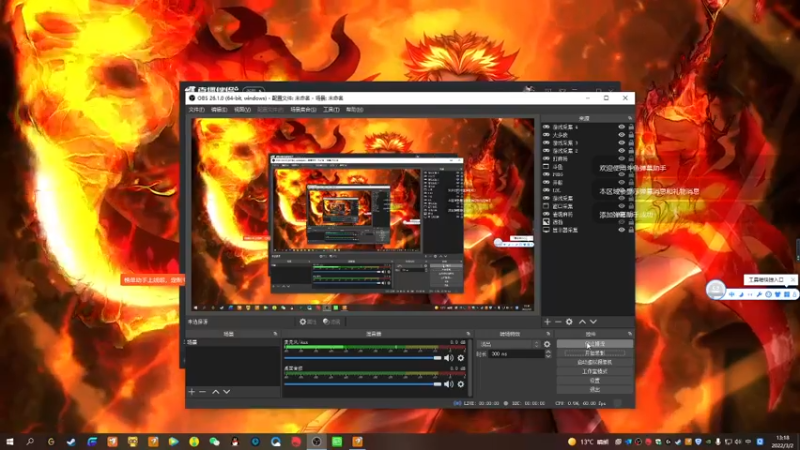Toggle visibility of 窗口采集 source
The width and height of the screenshot is (800, 450).
[x=621, y=206]
